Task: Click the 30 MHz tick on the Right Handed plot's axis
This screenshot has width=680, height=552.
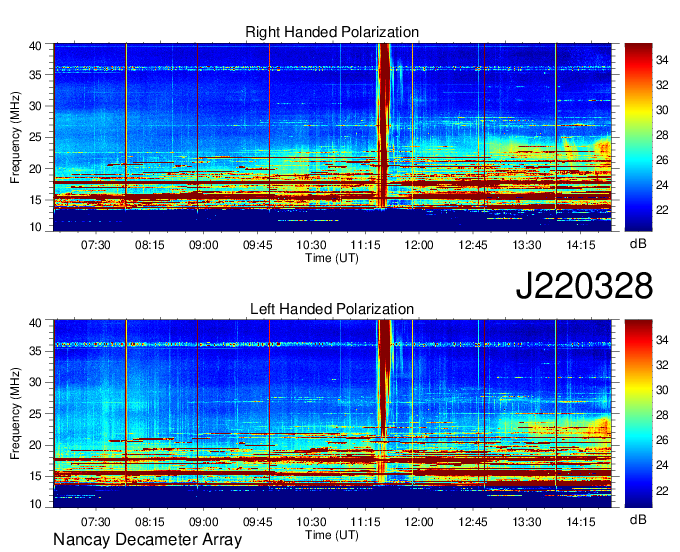Action: [35, 106]
